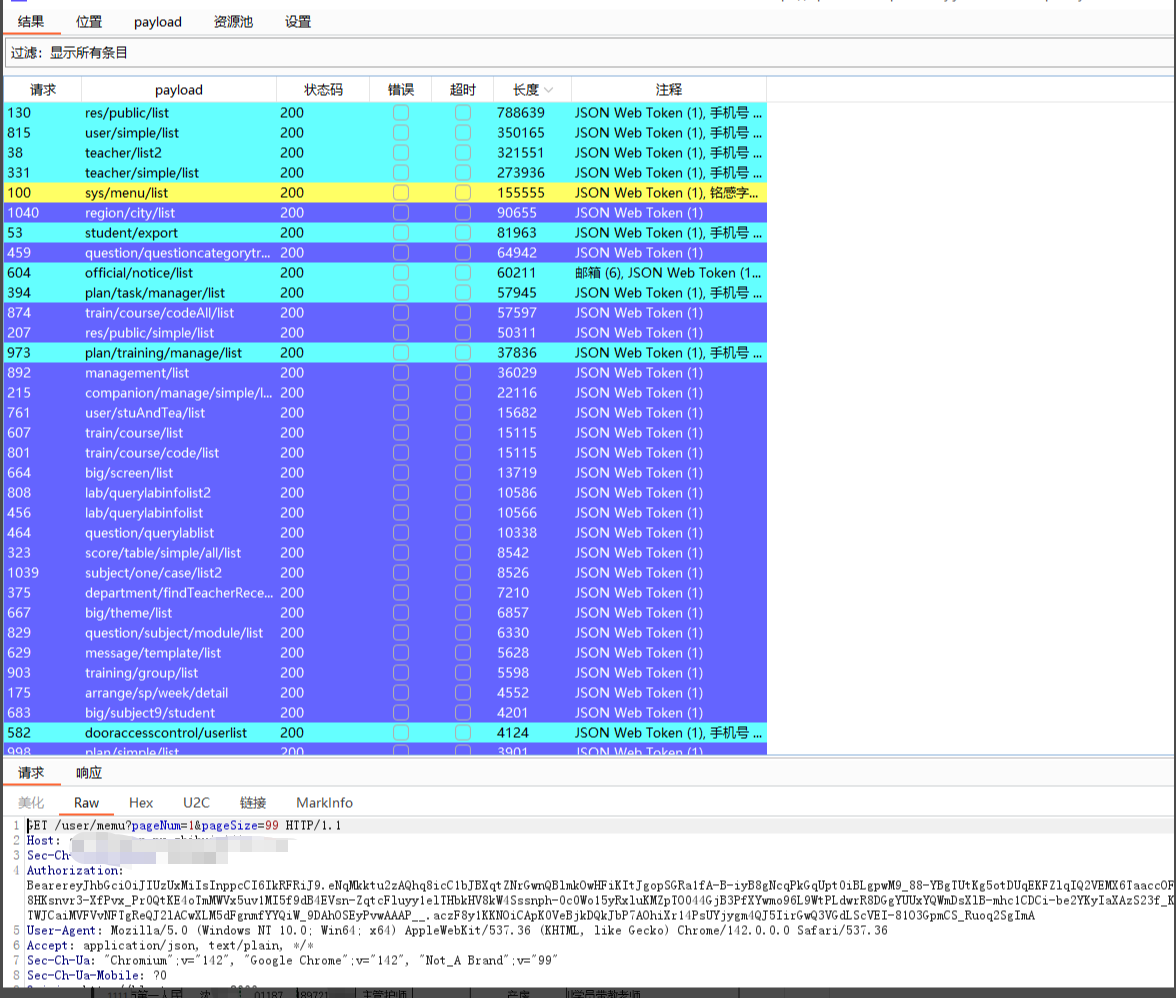The height and width of the screenshot is (998, 1176).
Task: Select the Hex view tab
Action: [141, 802]
